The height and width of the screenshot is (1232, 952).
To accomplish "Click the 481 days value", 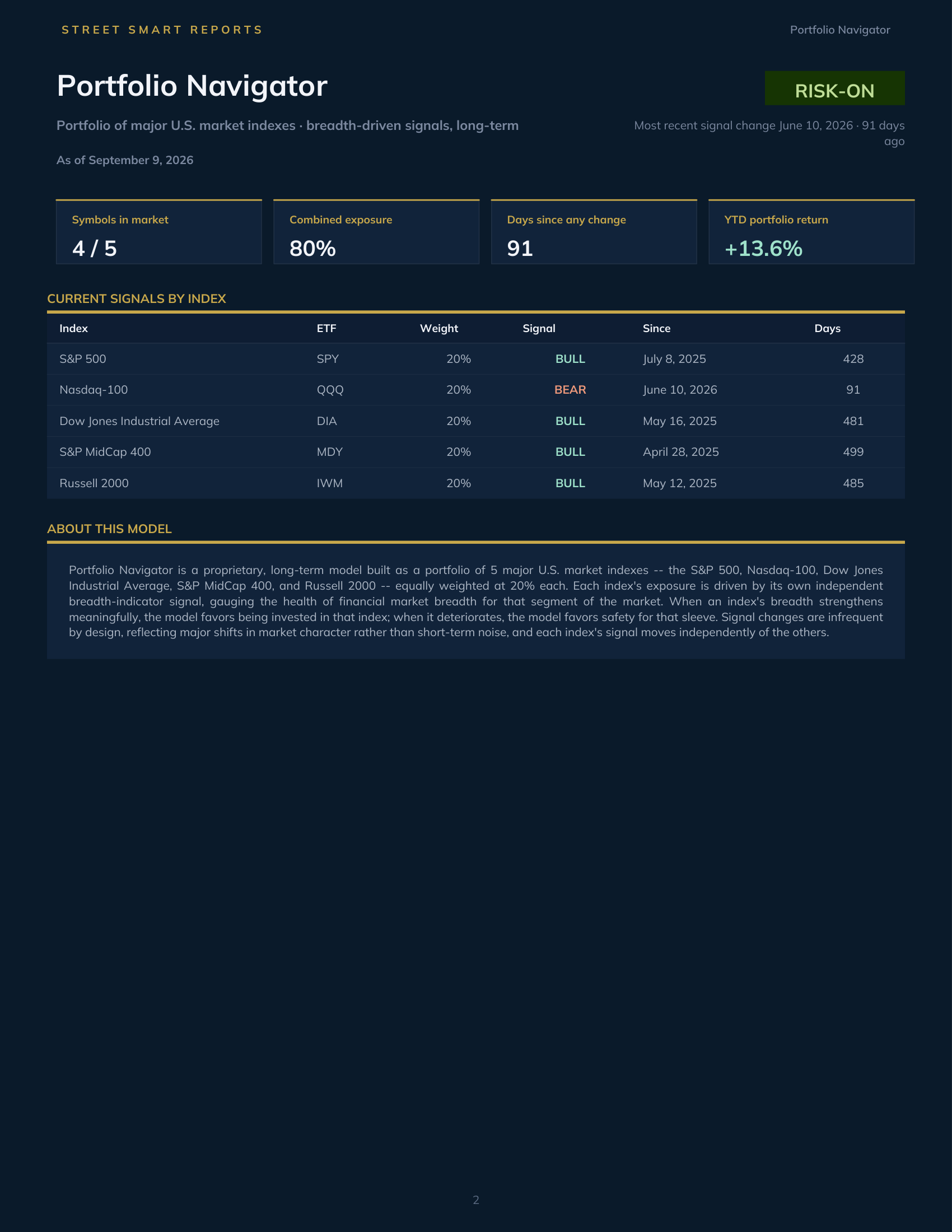I will tap(853, 421).
